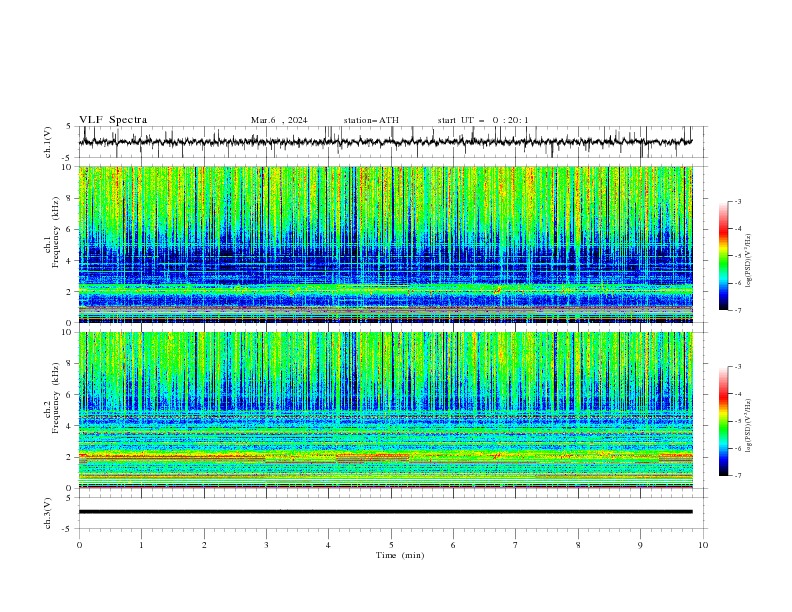Click the "6" tick on time axis
This screenshot has width=792, height=612.
tap(453, 545)
